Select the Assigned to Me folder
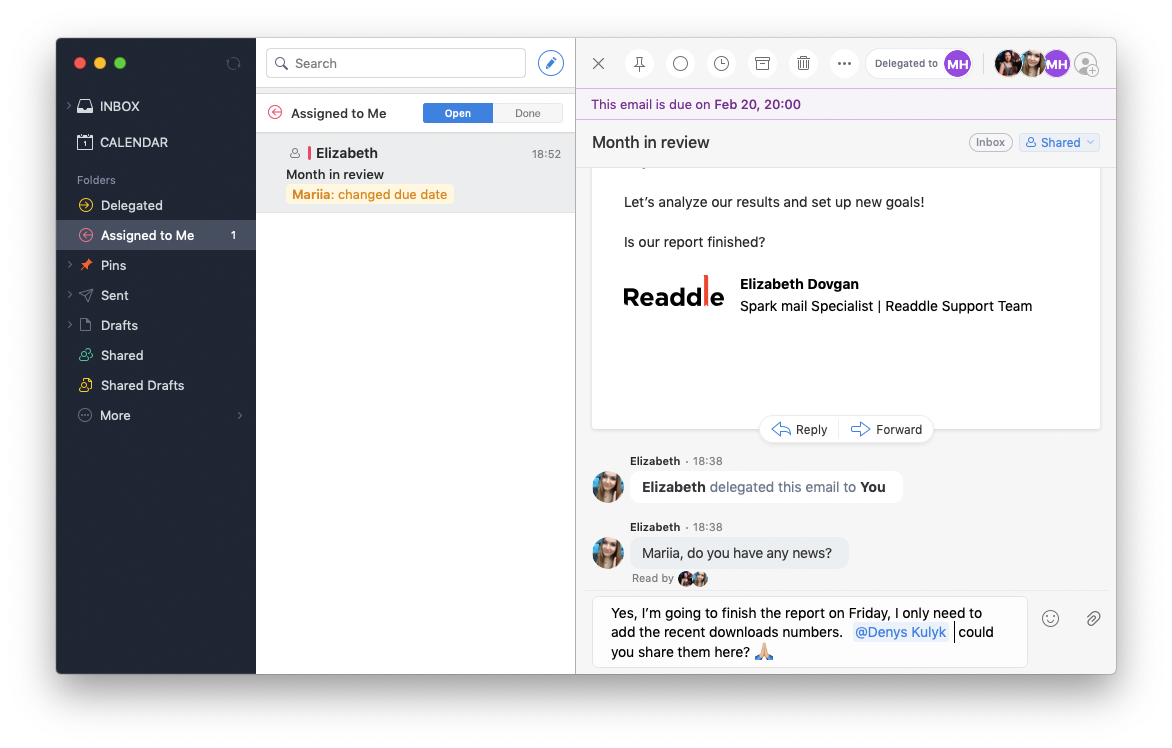Screen dimensions: 1172x748 click(x=155, y=235)
